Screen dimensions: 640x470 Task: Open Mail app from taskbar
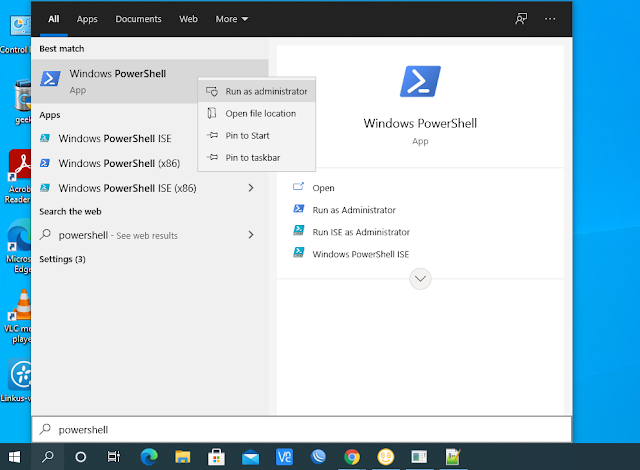pos(250,458)
